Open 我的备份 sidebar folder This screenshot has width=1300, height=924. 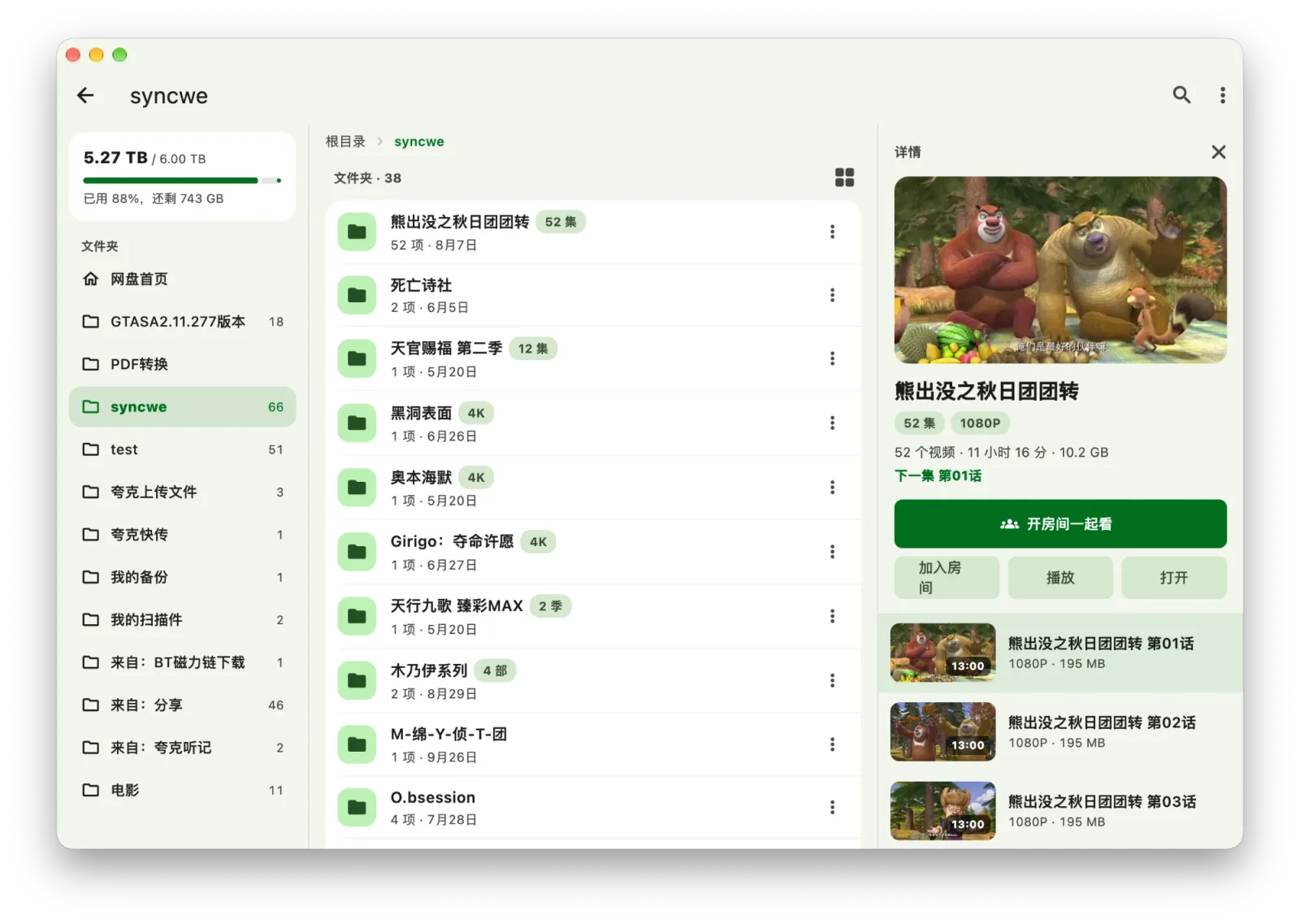point(182,577)
